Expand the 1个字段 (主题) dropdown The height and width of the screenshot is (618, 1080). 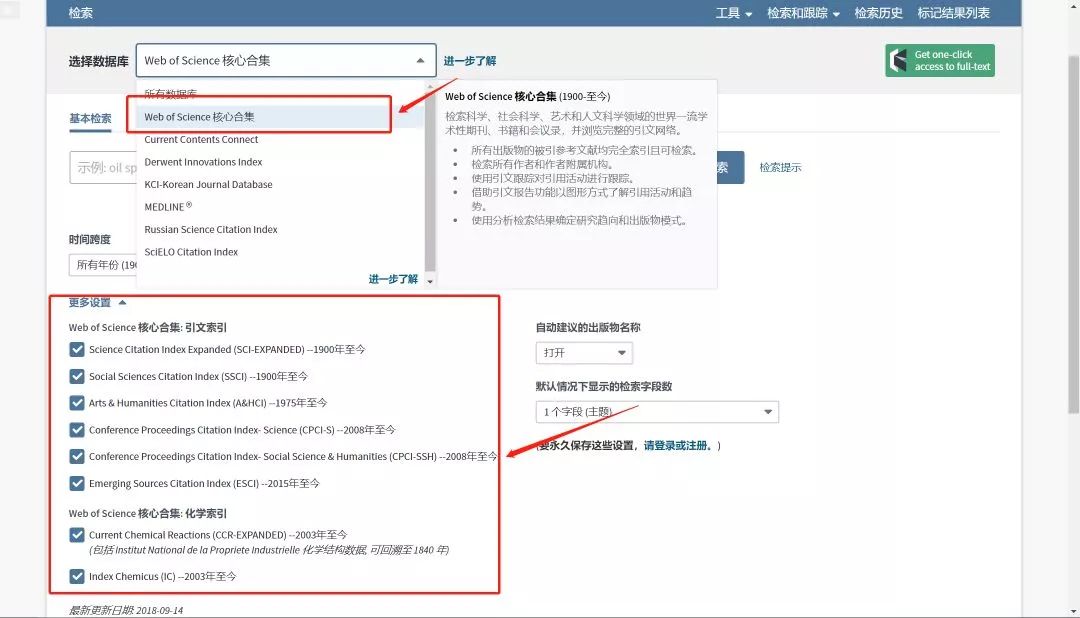click(x=656, y=412)
